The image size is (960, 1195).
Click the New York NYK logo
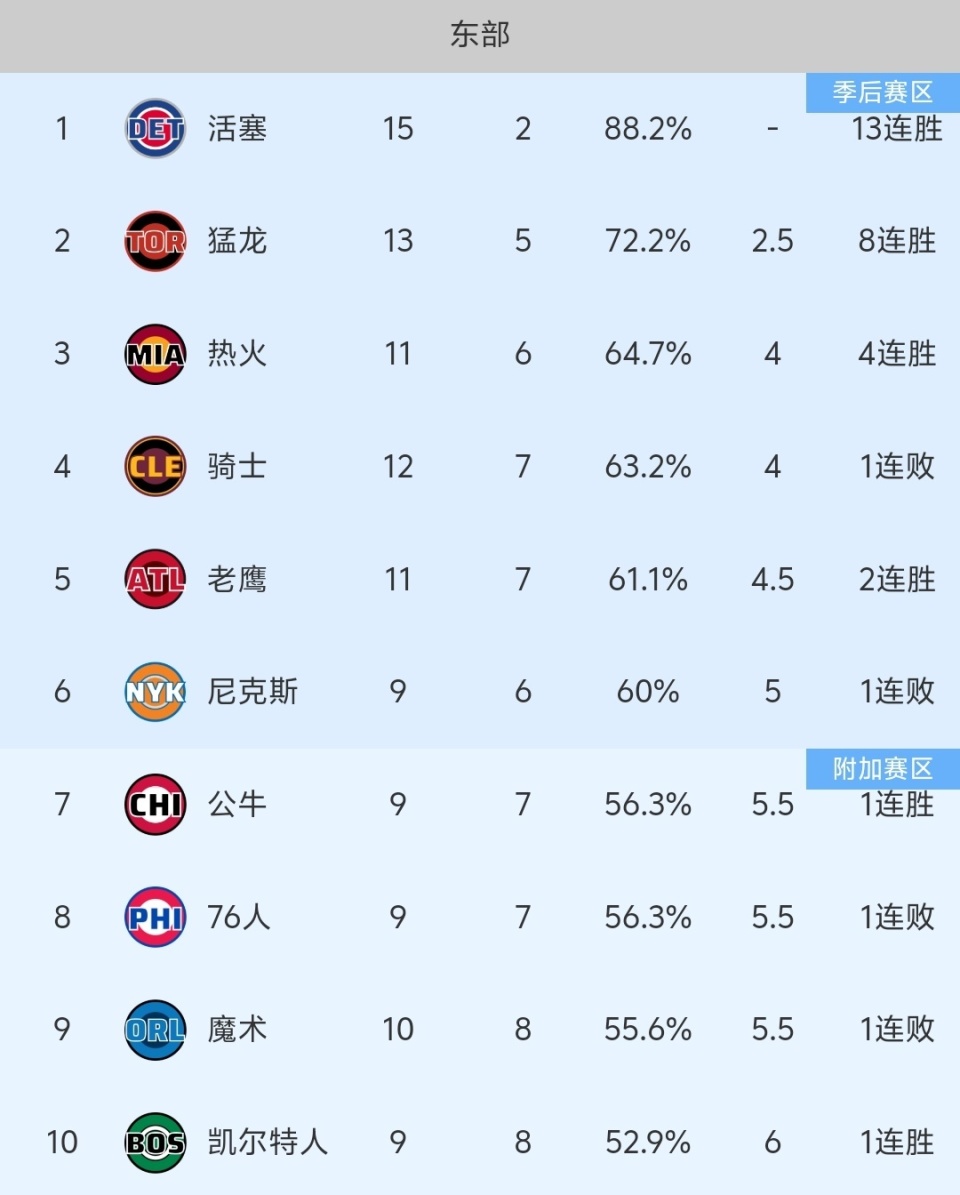click(155, 692)
